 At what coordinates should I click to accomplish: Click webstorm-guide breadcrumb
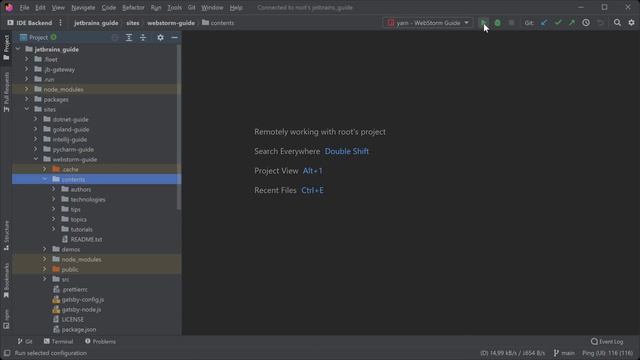171,23
